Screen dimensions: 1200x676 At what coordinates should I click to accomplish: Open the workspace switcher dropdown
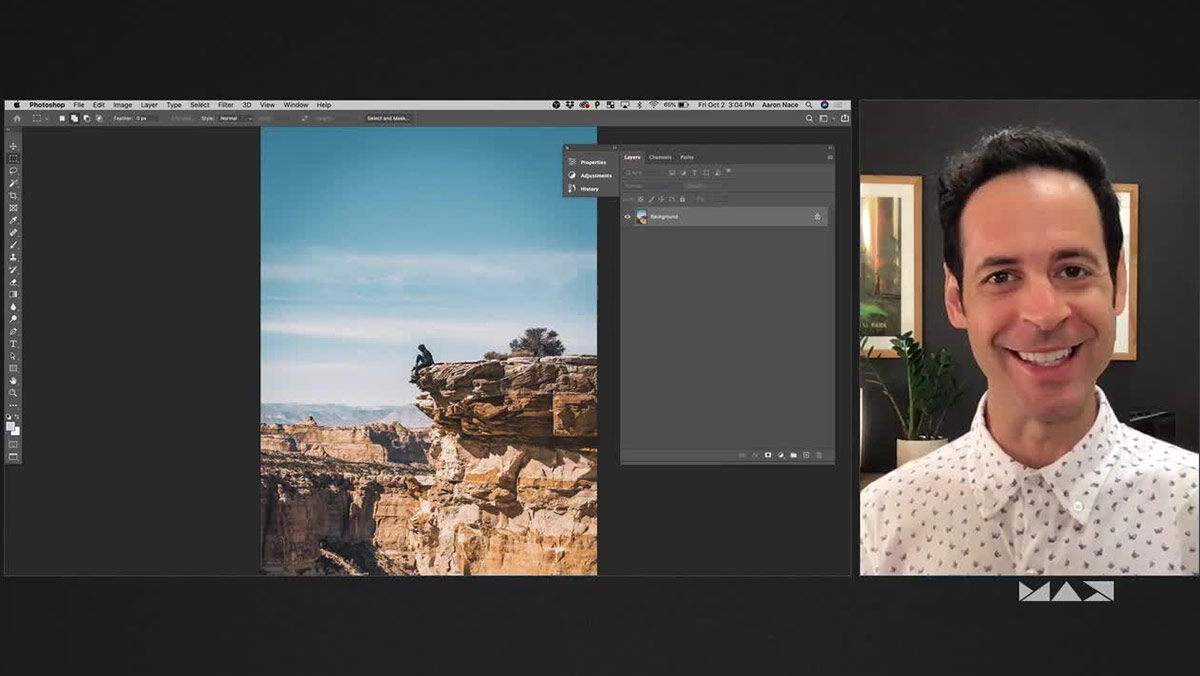(x=827, y=118)
